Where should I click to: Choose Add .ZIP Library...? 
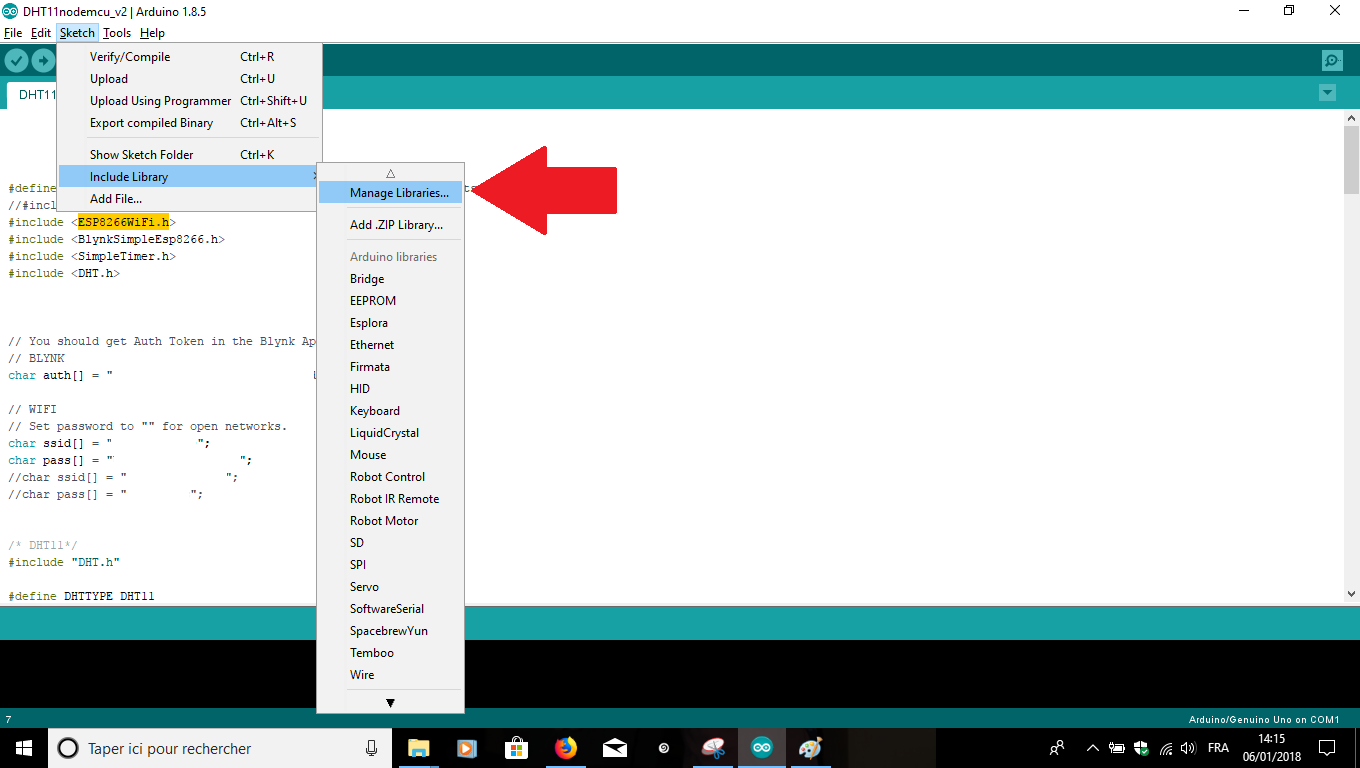(390, 225)
